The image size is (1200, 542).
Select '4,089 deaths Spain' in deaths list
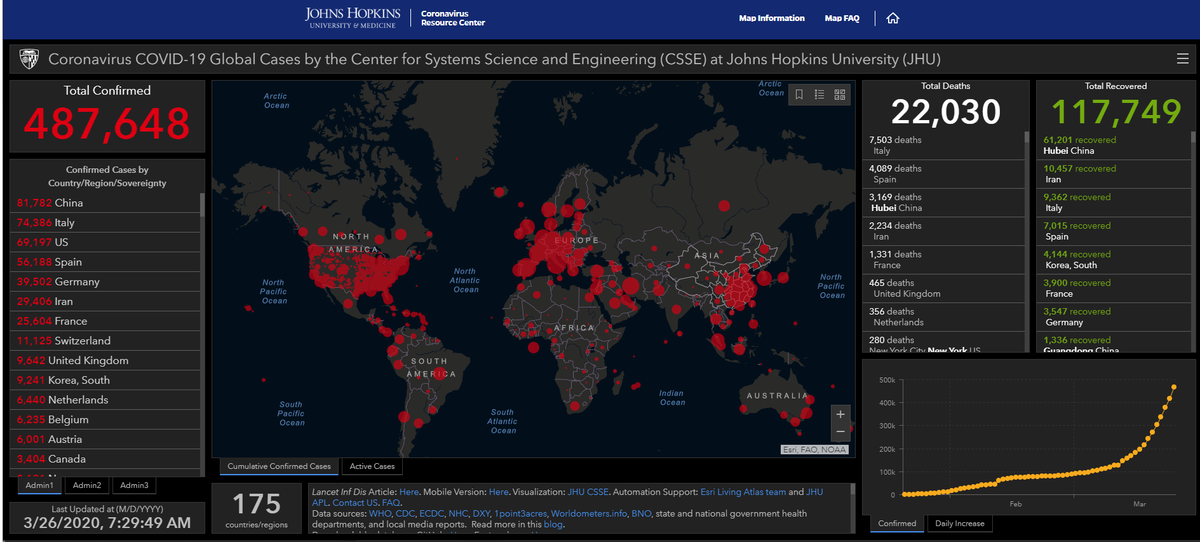pyautogui.click(x=942, y=174)
